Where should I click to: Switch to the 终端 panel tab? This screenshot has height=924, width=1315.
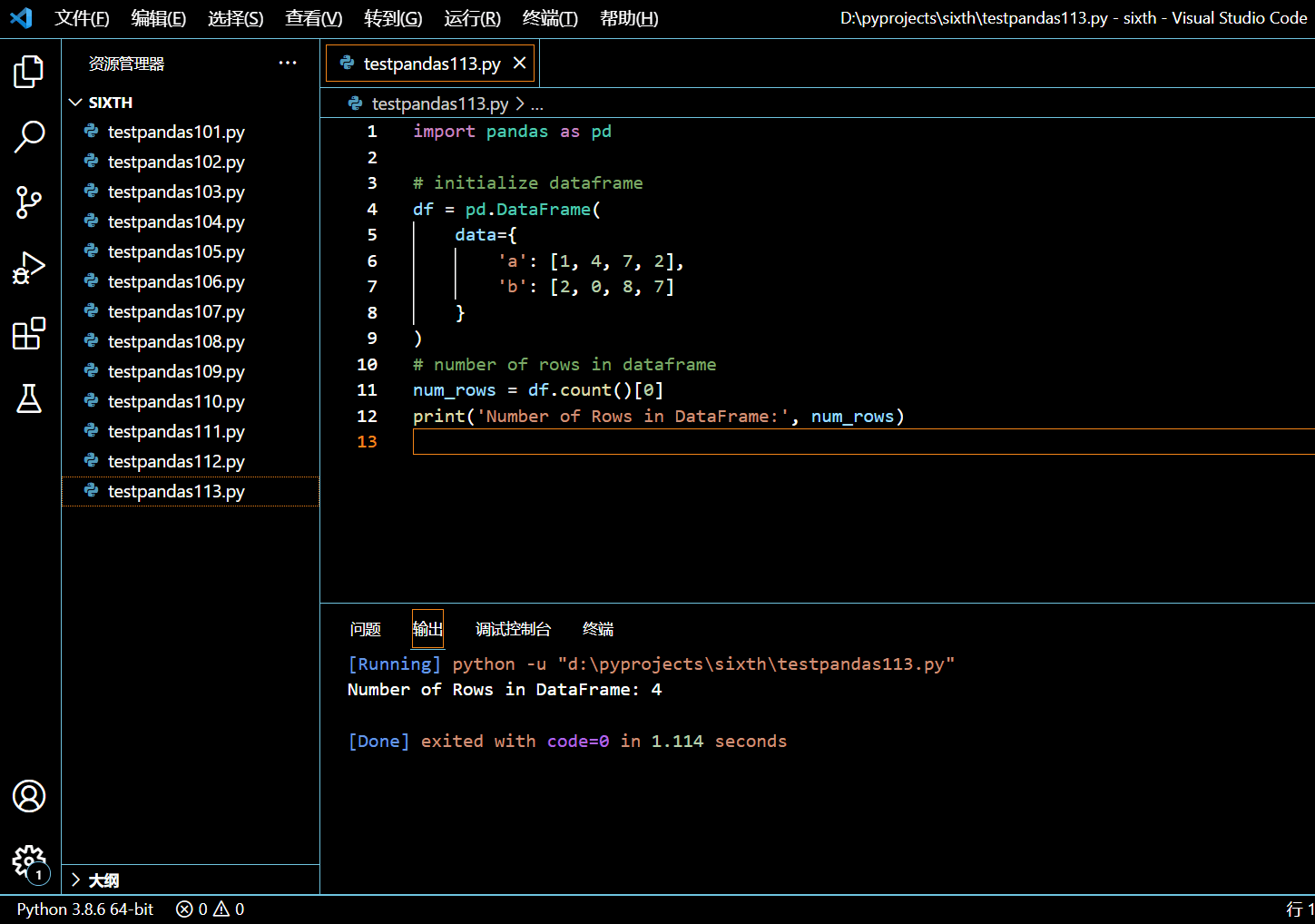click(x=598, y=629)
